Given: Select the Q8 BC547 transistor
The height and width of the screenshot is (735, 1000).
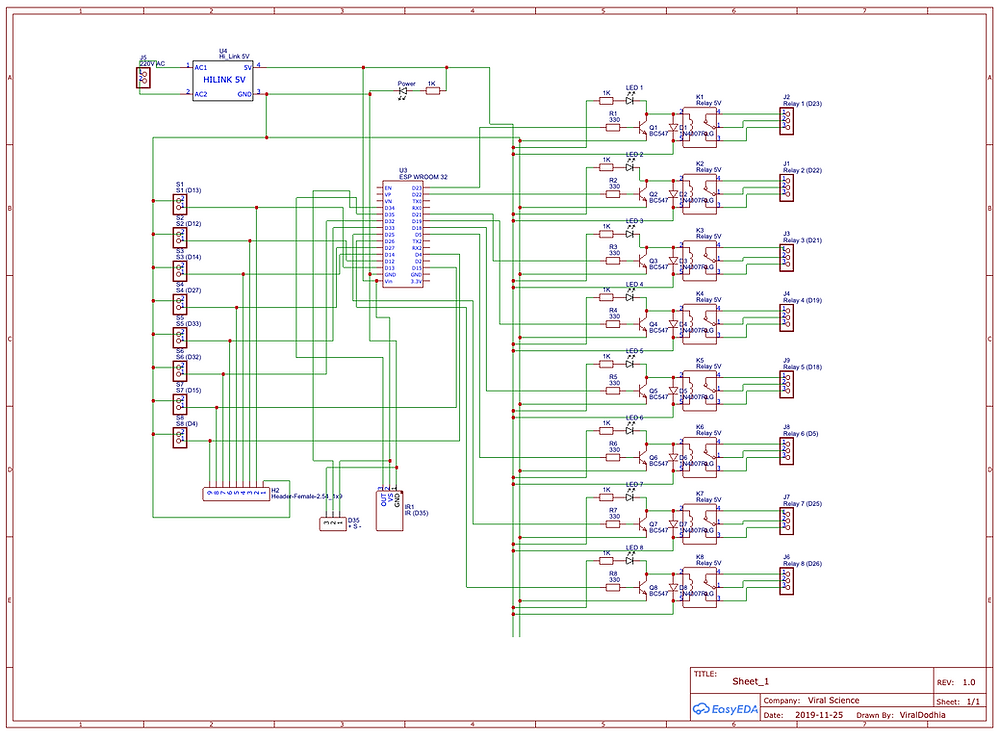Looking at the screenshot, I should pyautogui.click(x=642, y=588).
